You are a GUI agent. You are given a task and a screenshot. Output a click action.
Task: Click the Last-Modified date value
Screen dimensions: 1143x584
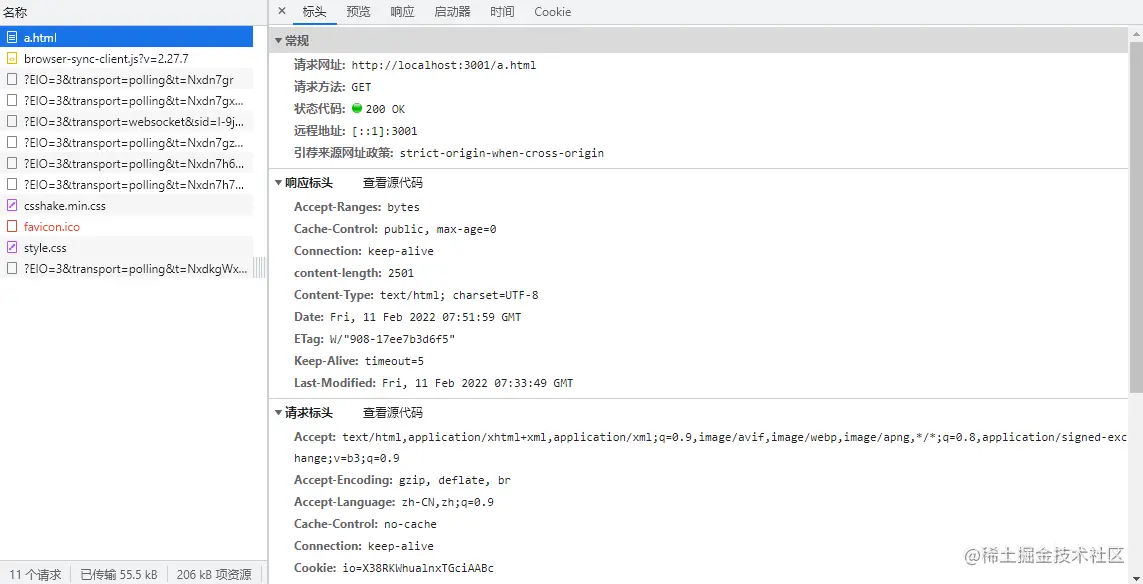477,383
